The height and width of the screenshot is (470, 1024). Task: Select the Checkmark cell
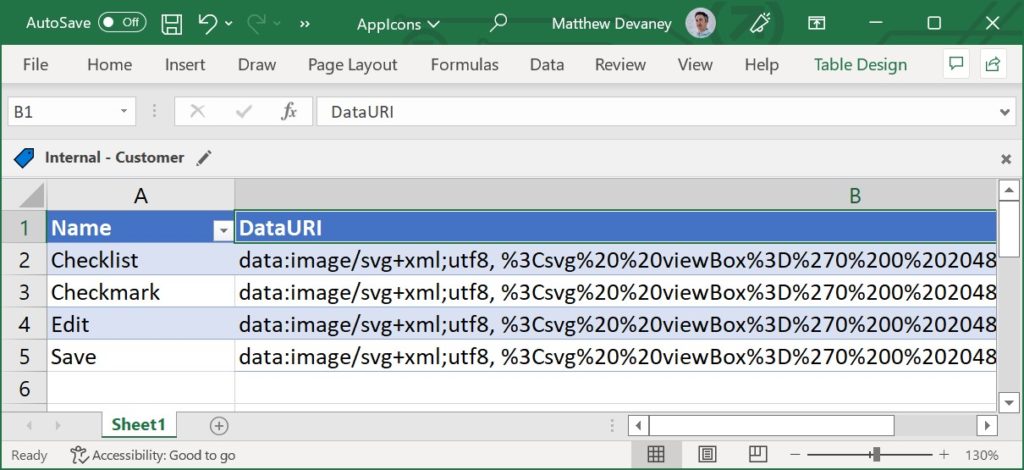pos(140,292)
